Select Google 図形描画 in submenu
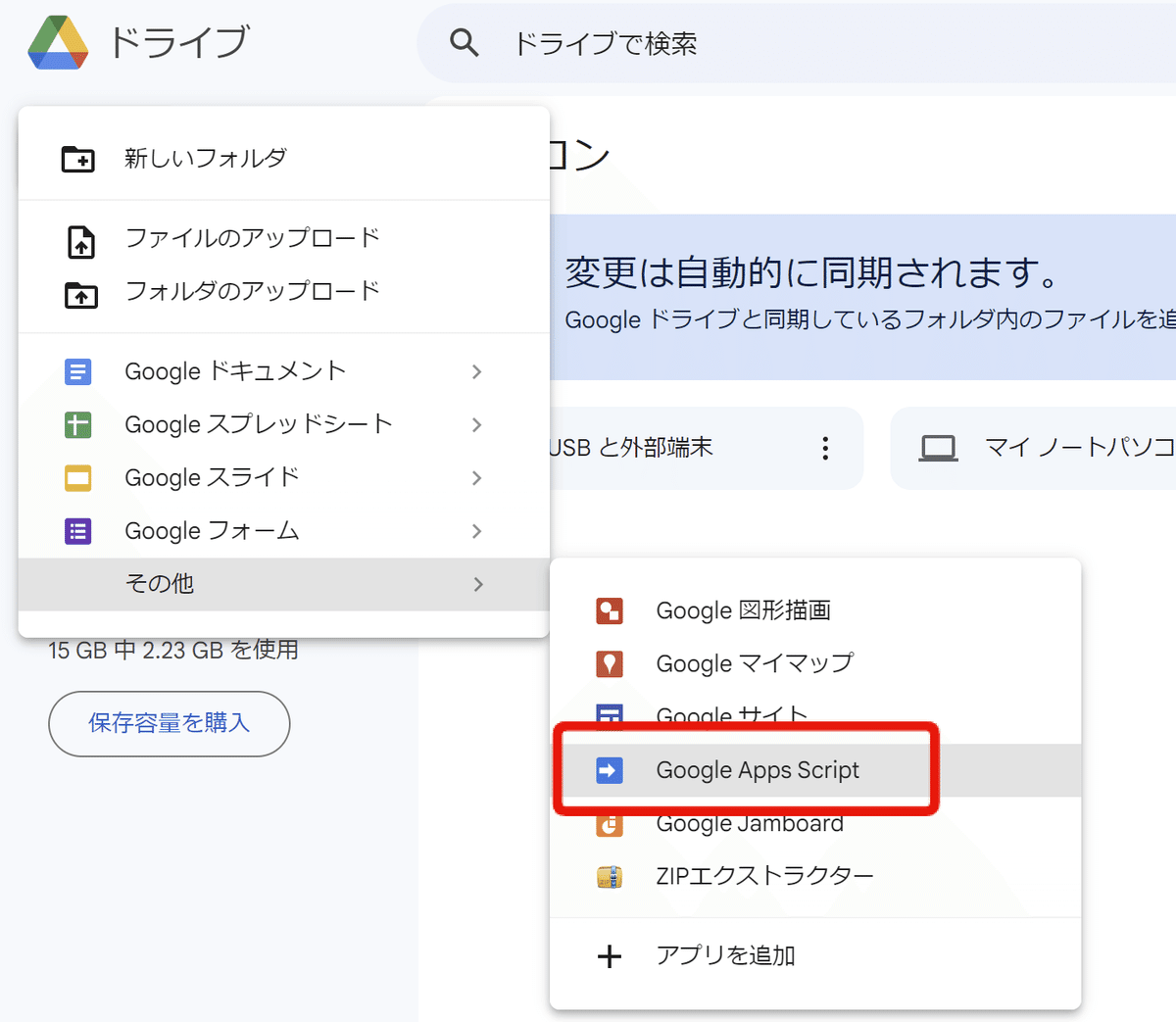 pyautogui.click(x=815, y=610)
